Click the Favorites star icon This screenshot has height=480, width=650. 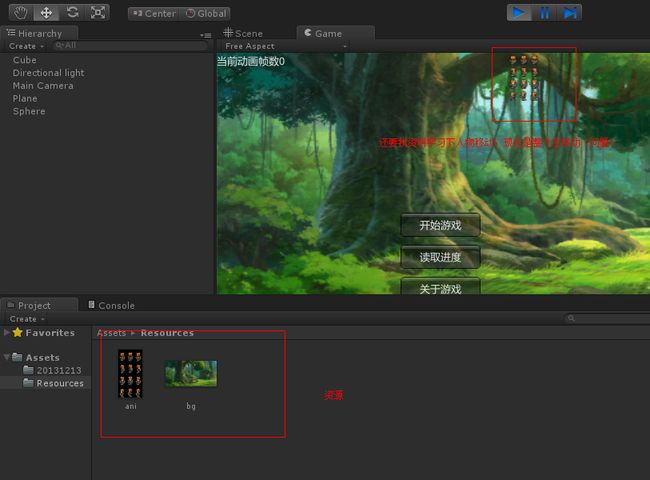[17, 332]
